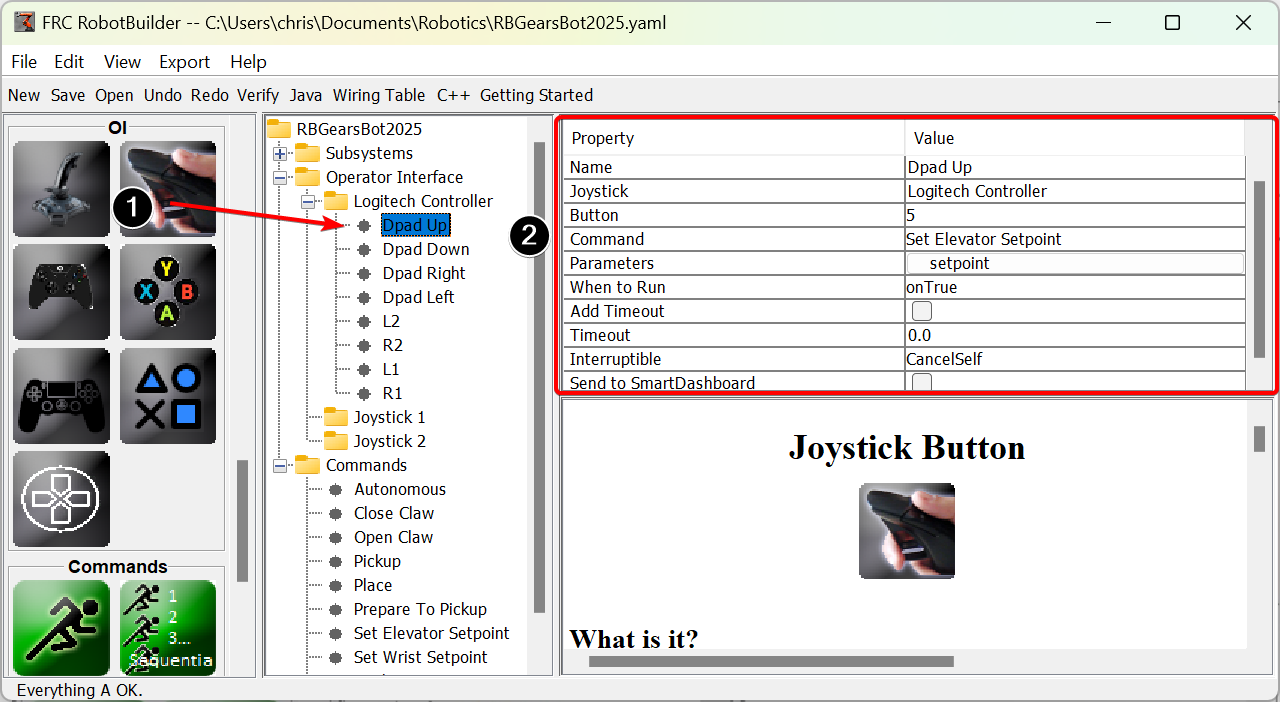
Task: Click the Timeout value field
Action: (1075, 335)
